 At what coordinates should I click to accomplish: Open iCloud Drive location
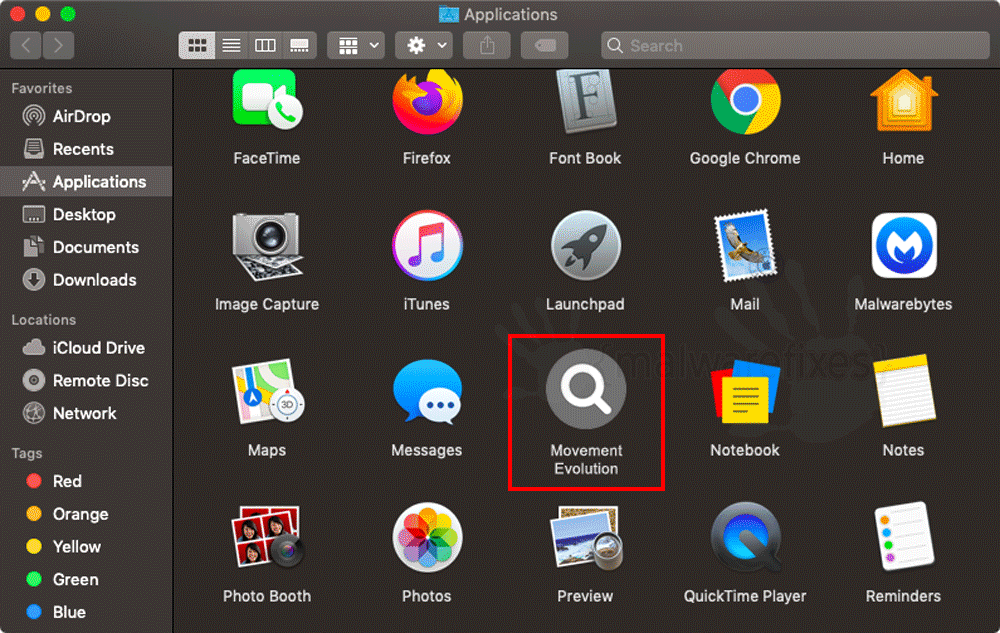[86, 348]
